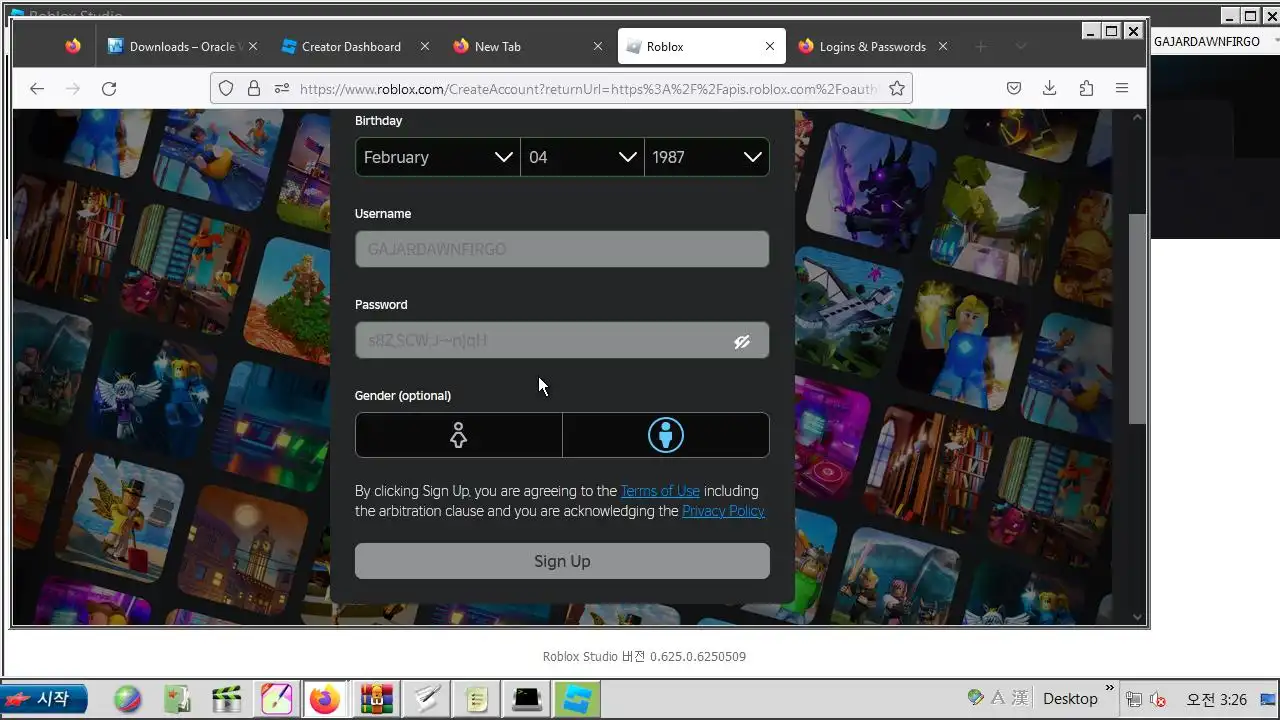This screenshot has height=720, width=1280.
Task: Select the female gender option
Action: point(459,435)
